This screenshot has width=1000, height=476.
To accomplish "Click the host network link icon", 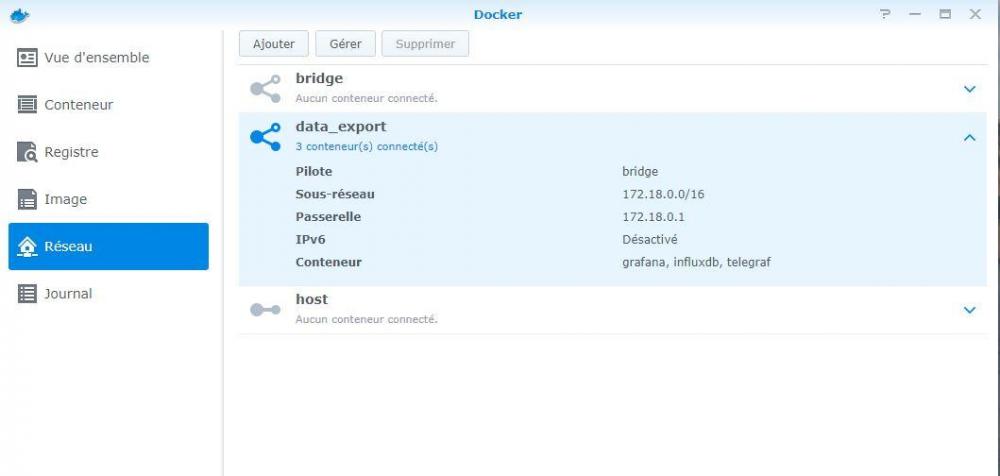I will click(265, 310).
